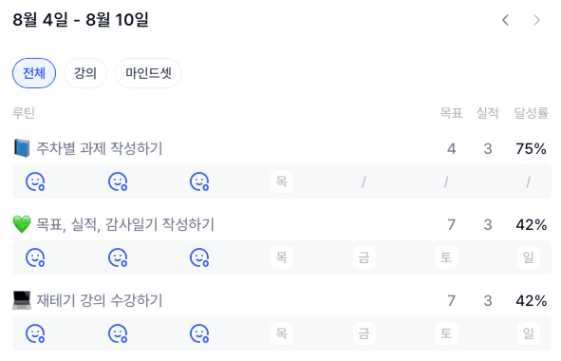The width and height of the screenshot is (561, 361).
Task: Click first smiley in 주차별 과제 작성하기 row
Action: tap(35, 182)
